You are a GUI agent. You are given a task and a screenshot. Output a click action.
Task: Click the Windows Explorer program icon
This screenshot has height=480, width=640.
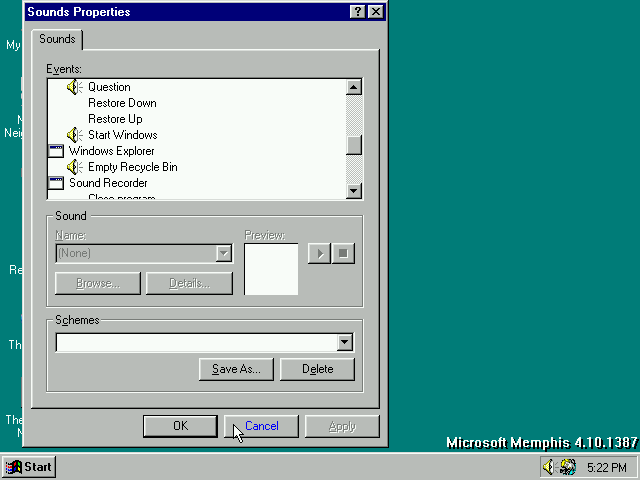click(x=56, y=151)
